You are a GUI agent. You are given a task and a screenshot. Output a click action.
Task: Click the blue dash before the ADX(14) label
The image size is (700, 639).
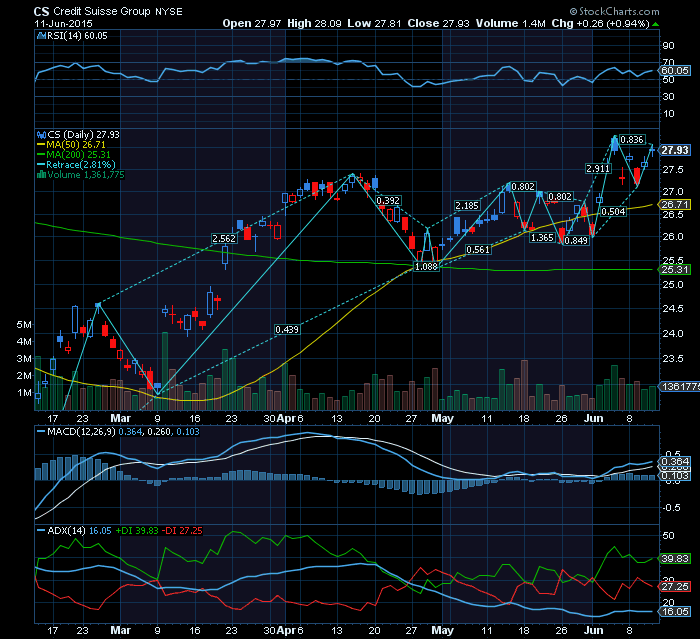[x=42, y=530]
